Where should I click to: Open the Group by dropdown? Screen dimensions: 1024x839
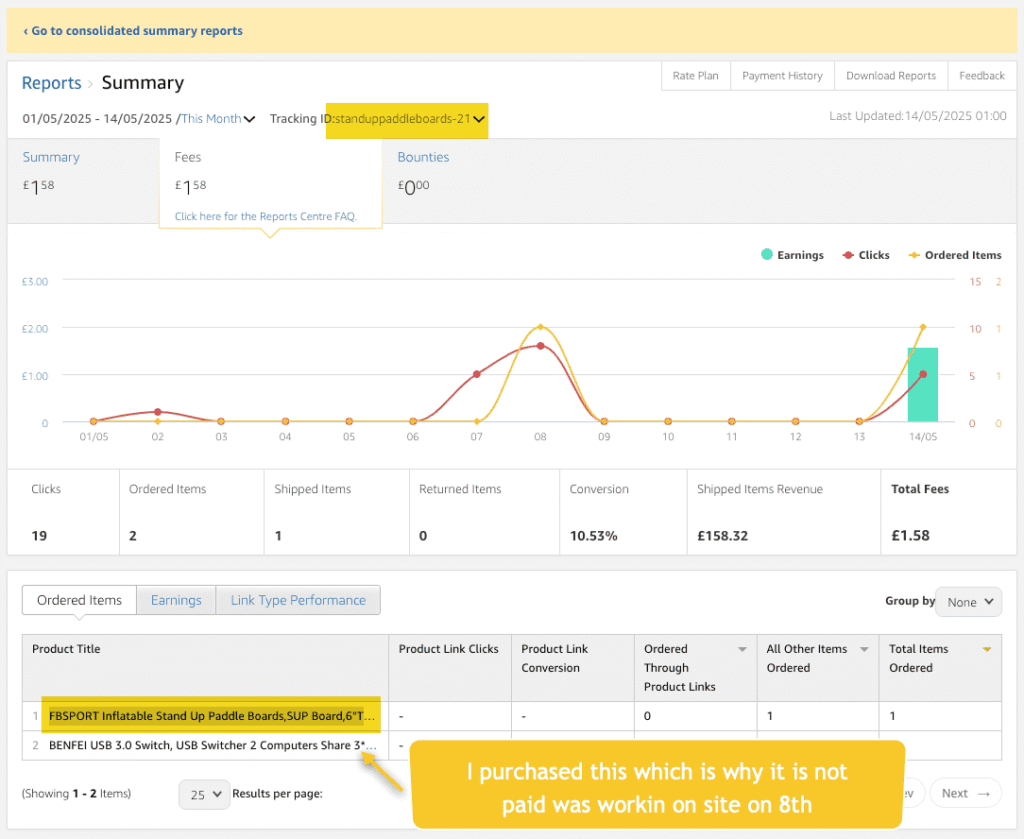point(968,602)
